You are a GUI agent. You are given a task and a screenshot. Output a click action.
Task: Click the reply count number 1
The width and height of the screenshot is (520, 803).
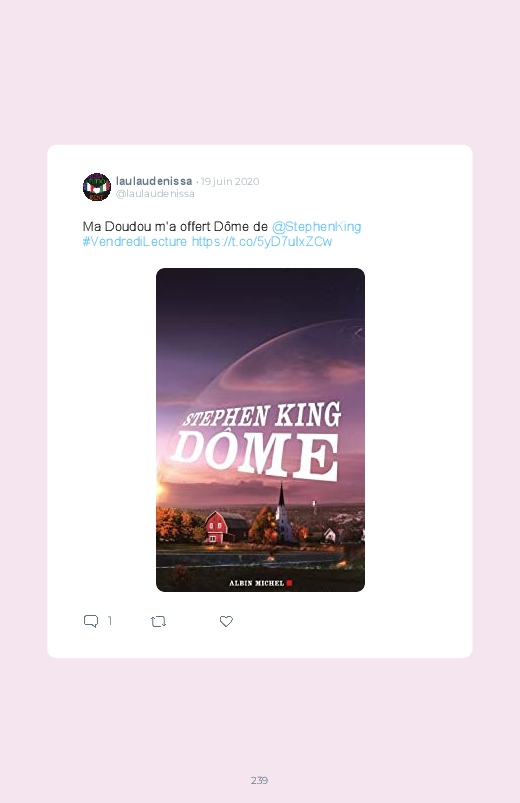pos(110,621)
